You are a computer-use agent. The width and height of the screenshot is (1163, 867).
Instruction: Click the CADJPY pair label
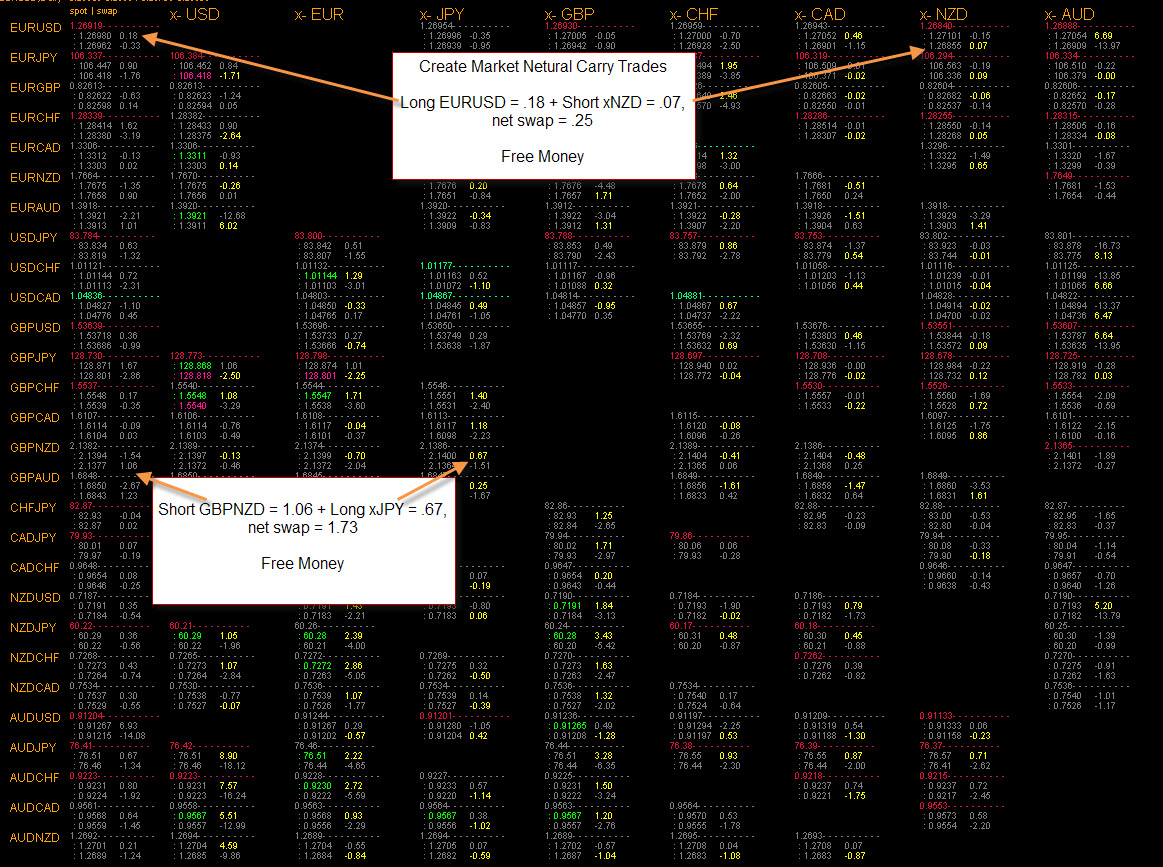[33, 538]
